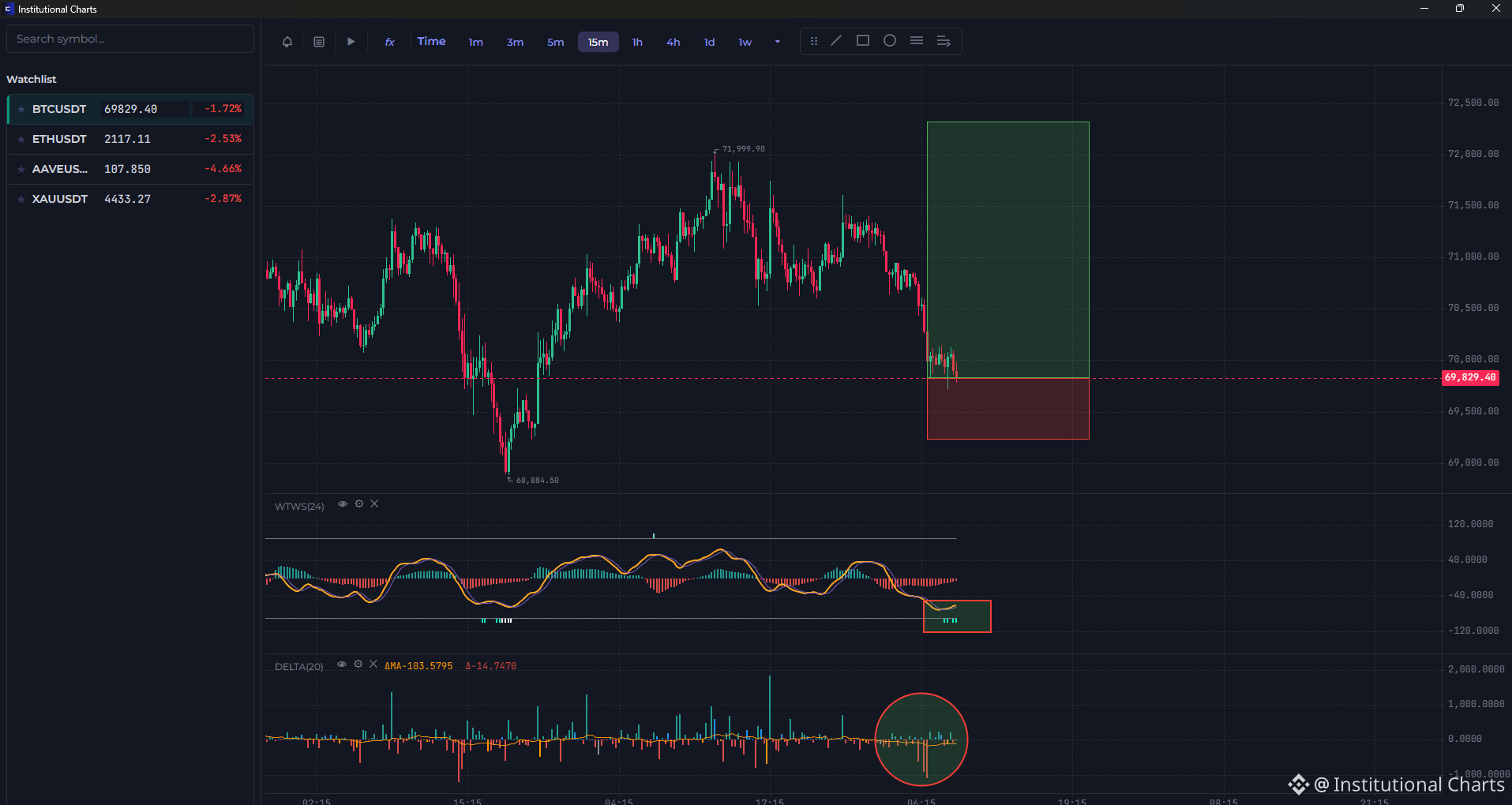Viewport: 1512px width, 805px height.
Task: Switch to 1h timeframe
Action: pyautogui.click(x=637, y=42)
